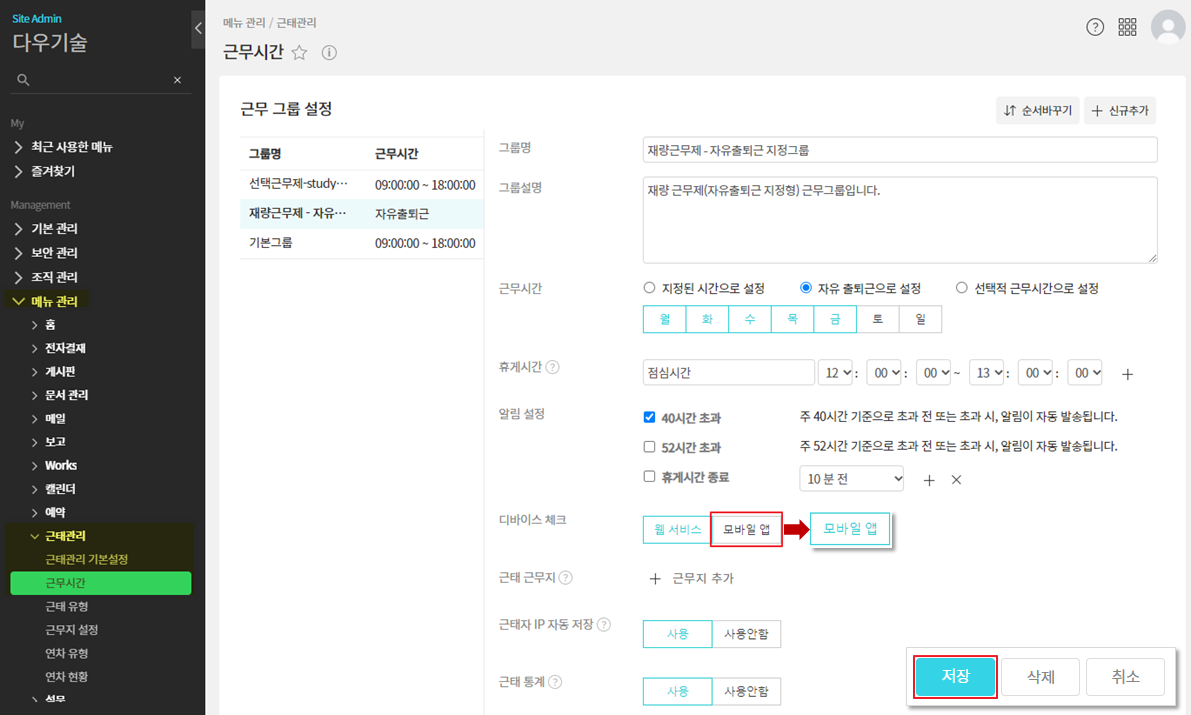The width and height of the screenshot is (1191, 715).
Task: Click the 신규추가 button
Action: [x=1120, y=111]
